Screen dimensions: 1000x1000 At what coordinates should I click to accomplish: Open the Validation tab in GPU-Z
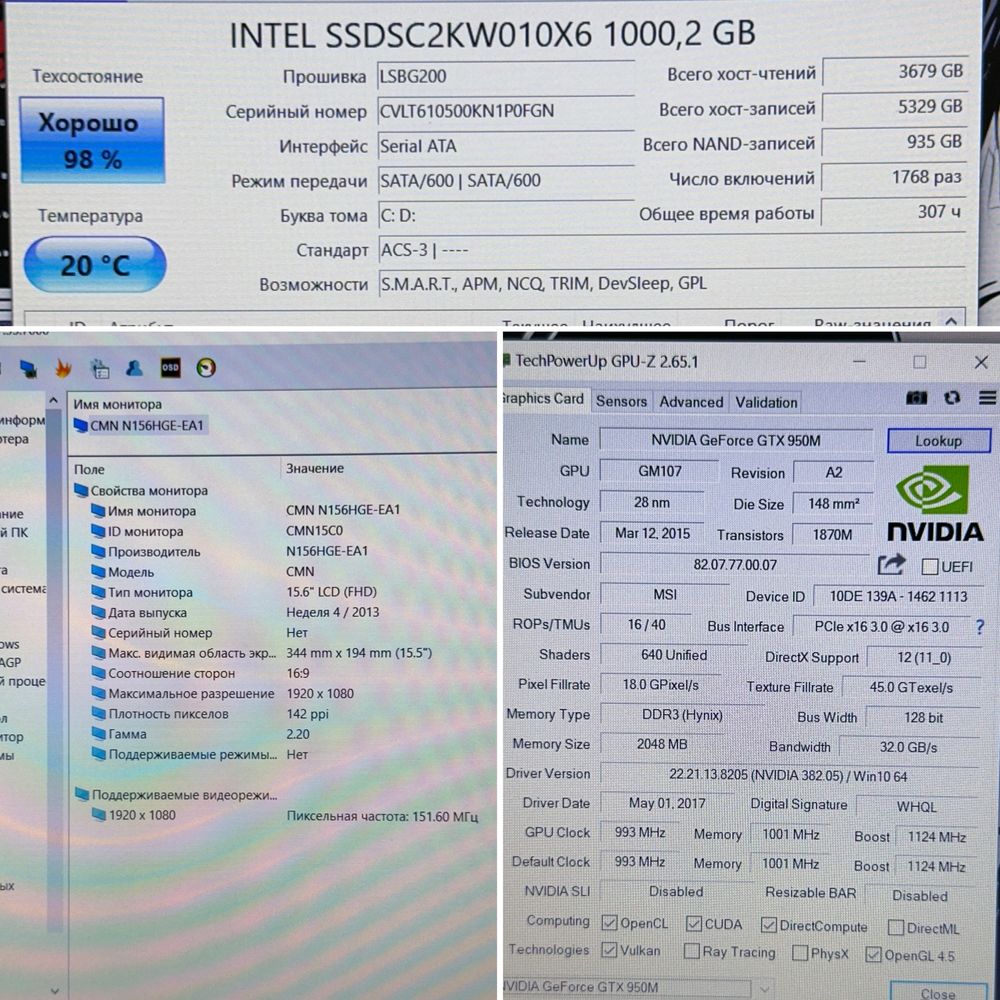pos(766,402)
